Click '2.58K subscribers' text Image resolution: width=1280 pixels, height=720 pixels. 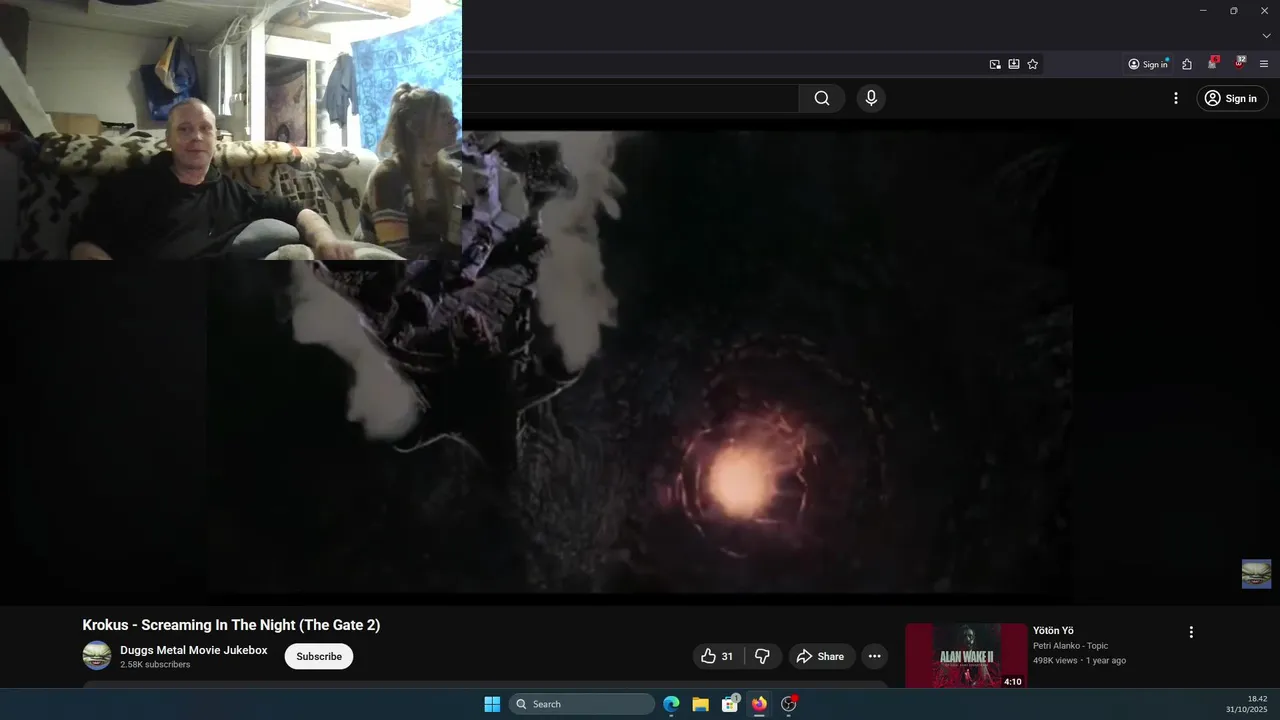tap(155, 664)
